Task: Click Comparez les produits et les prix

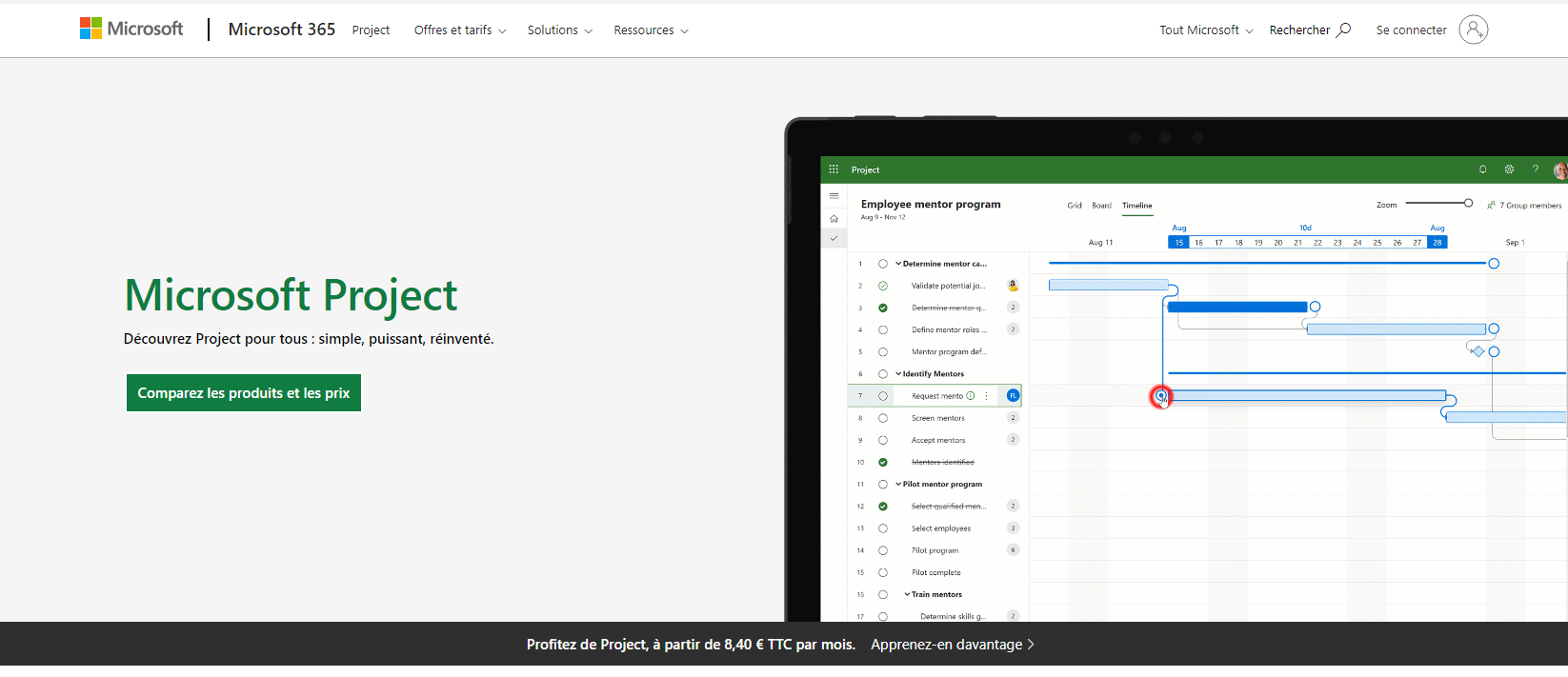Action: pyautogui.click(x=244, y=393)
